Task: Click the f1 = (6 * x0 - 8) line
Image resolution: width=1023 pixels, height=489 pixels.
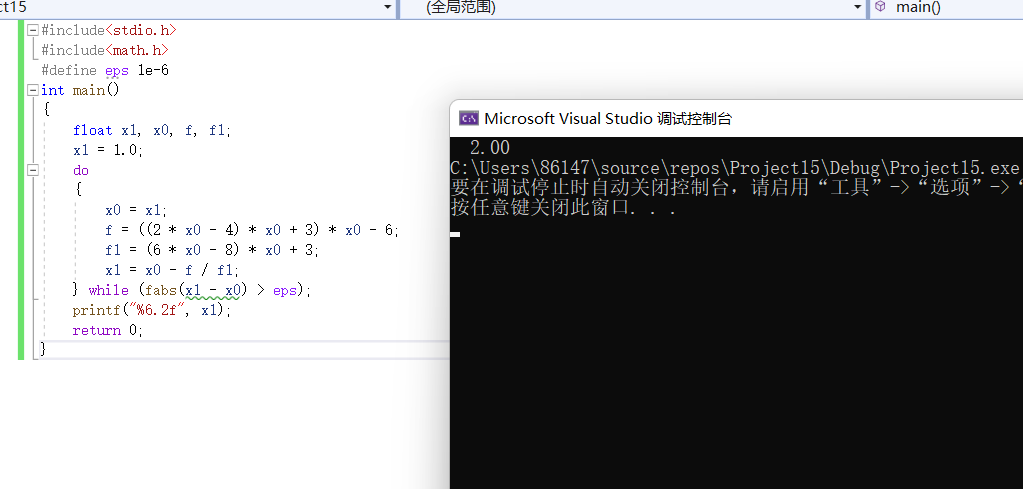Action: click(212, 250)
